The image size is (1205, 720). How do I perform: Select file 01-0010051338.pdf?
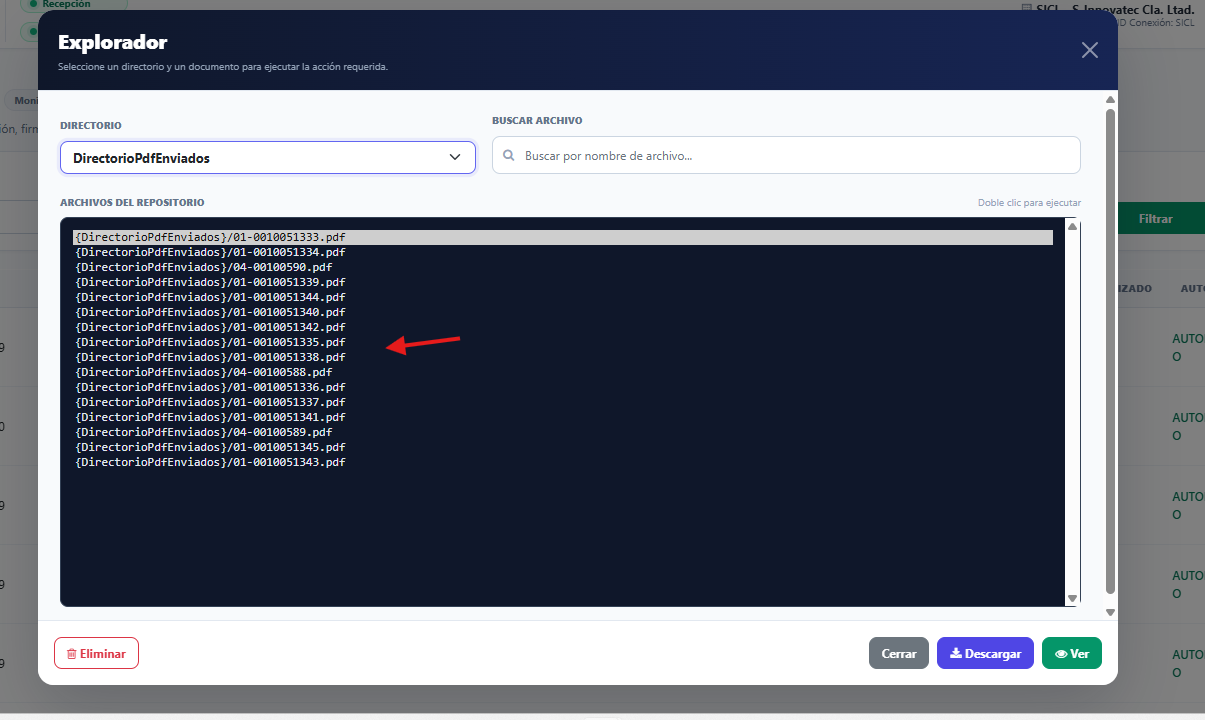tap(563, 357)
